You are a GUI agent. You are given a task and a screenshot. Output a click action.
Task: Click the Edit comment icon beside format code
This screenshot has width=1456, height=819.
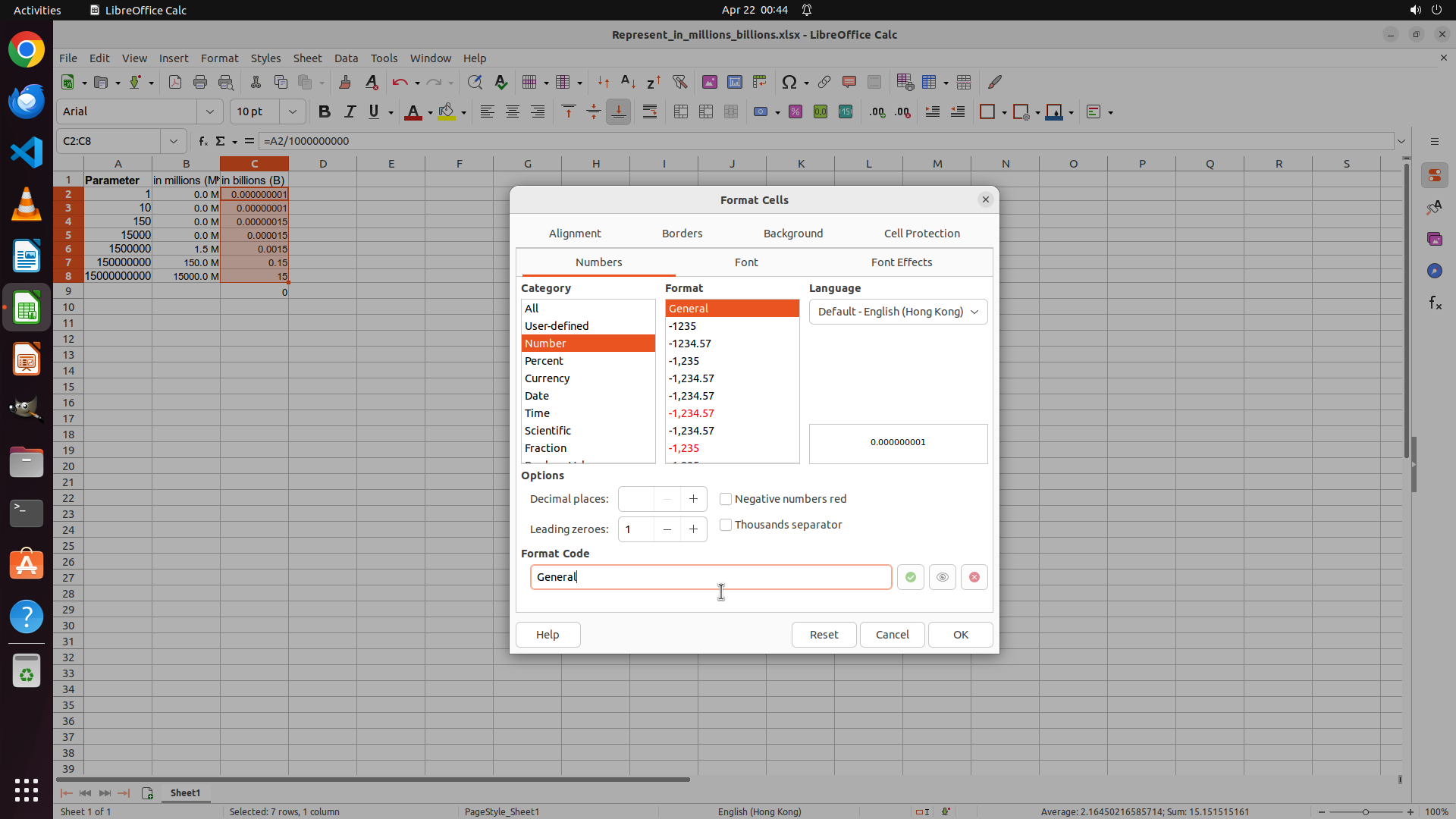[942, 577]
